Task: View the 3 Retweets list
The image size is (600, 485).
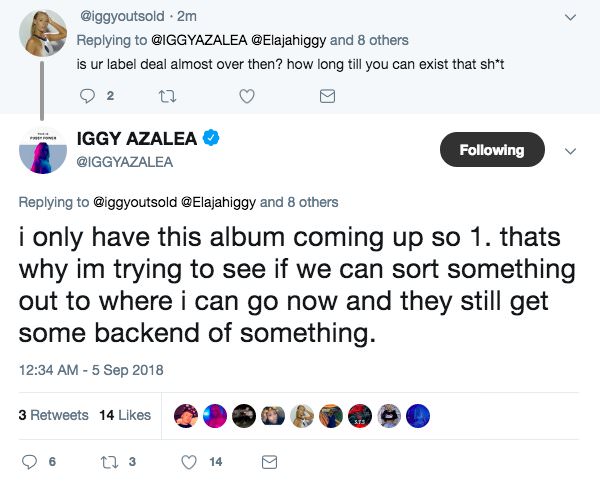Action: click(53, 415)
